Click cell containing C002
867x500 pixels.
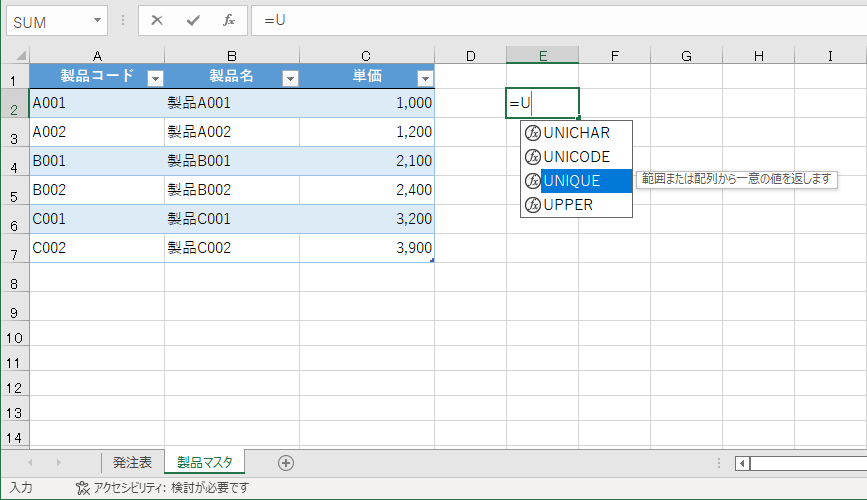(97, 248)
